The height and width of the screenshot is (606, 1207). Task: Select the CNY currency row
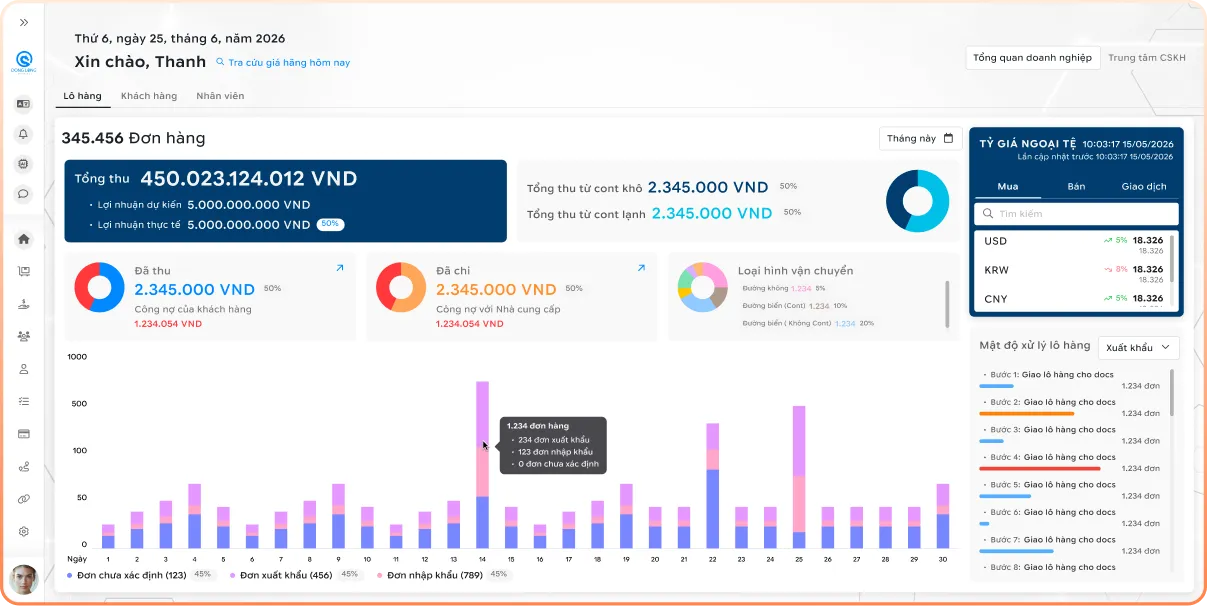pos(1073,299)
